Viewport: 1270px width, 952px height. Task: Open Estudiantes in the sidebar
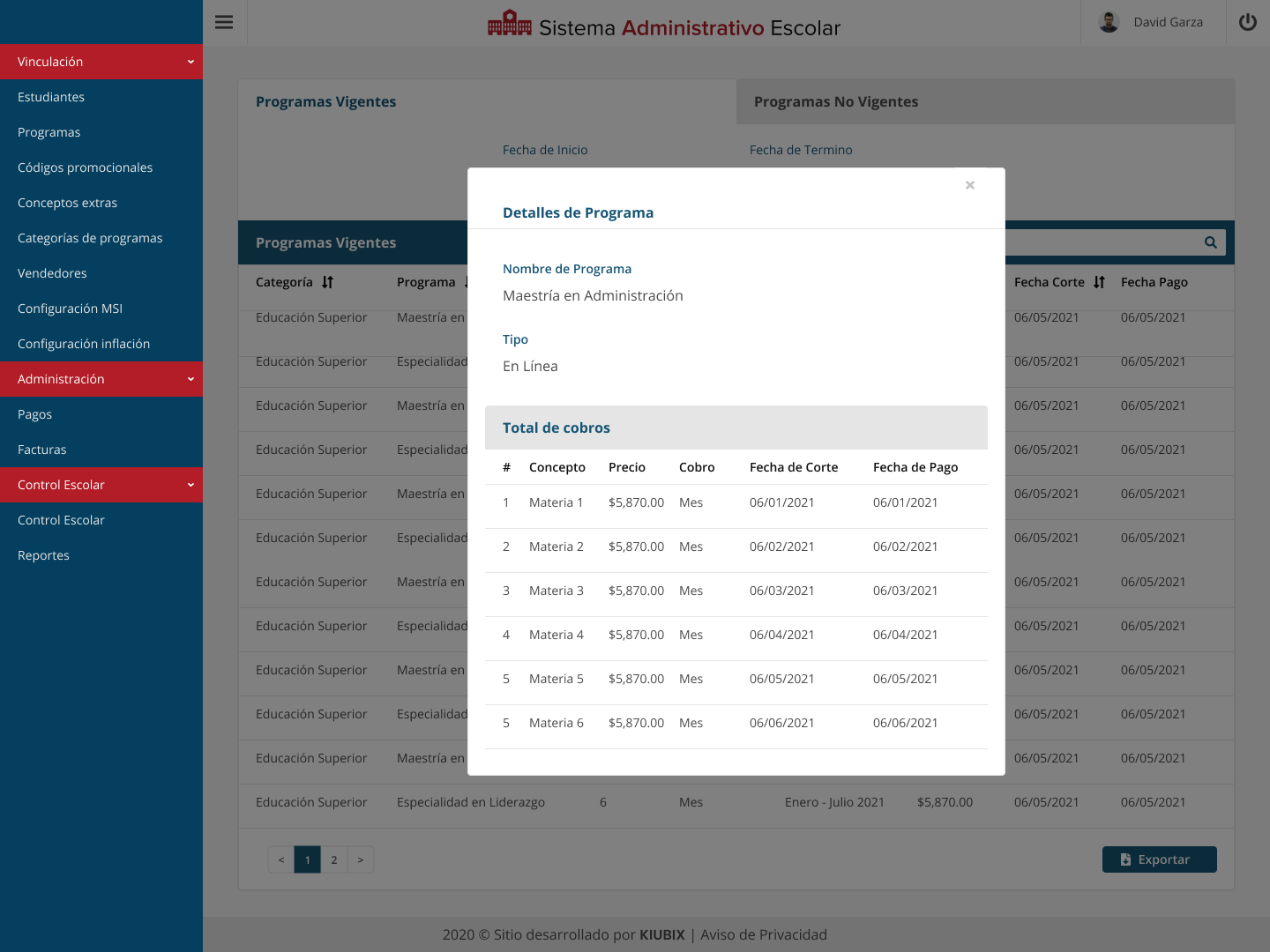51,97
